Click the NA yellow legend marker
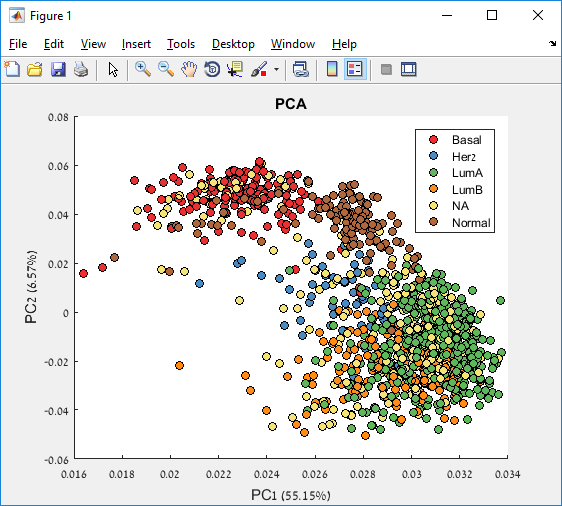This screenshot has height=506, width=562. 434,206
